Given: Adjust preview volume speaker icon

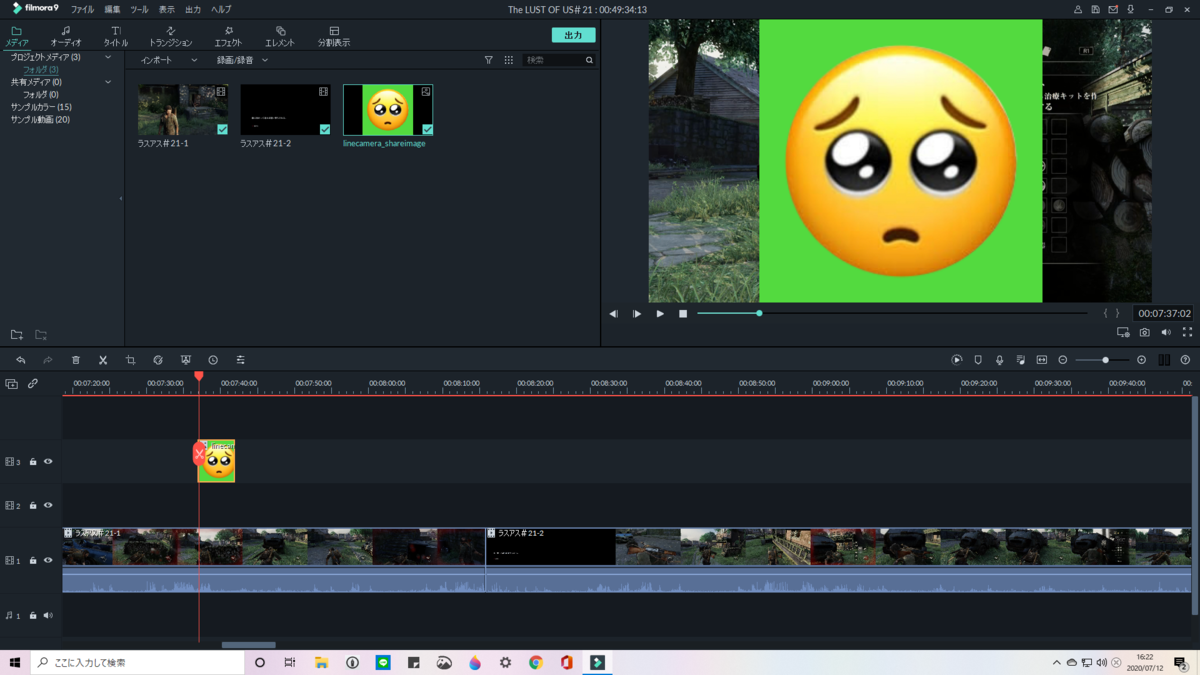Looking at the screenshot, I should (x=1166, y=332).
